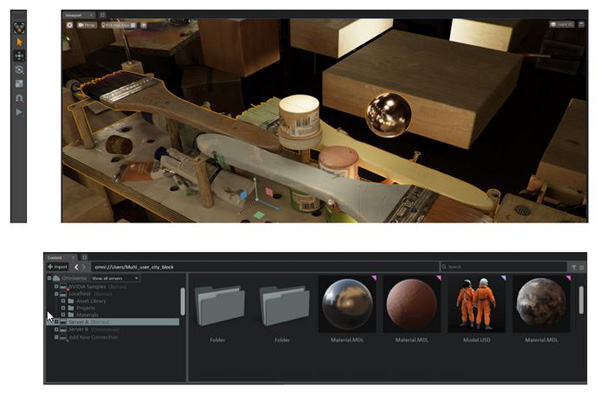Viewport: 600px width, 394px height.
Task: Click the tree pane vertical scrollbar
Action: pos(183,301)
